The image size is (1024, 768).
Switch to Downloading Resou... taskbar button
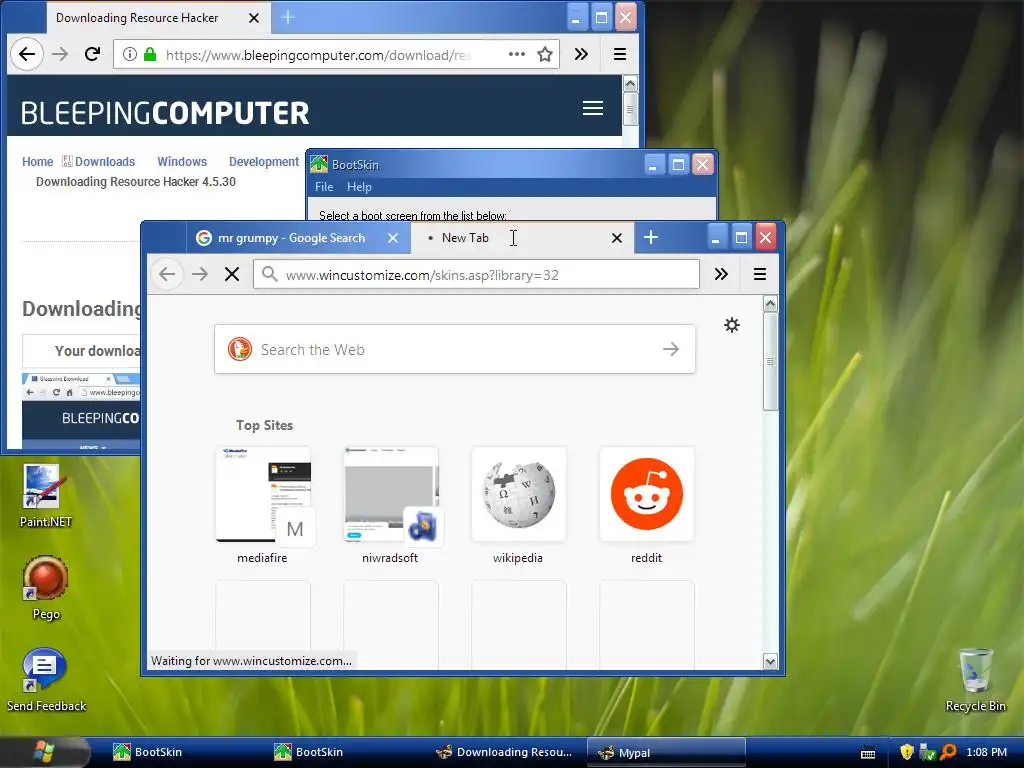504,752
